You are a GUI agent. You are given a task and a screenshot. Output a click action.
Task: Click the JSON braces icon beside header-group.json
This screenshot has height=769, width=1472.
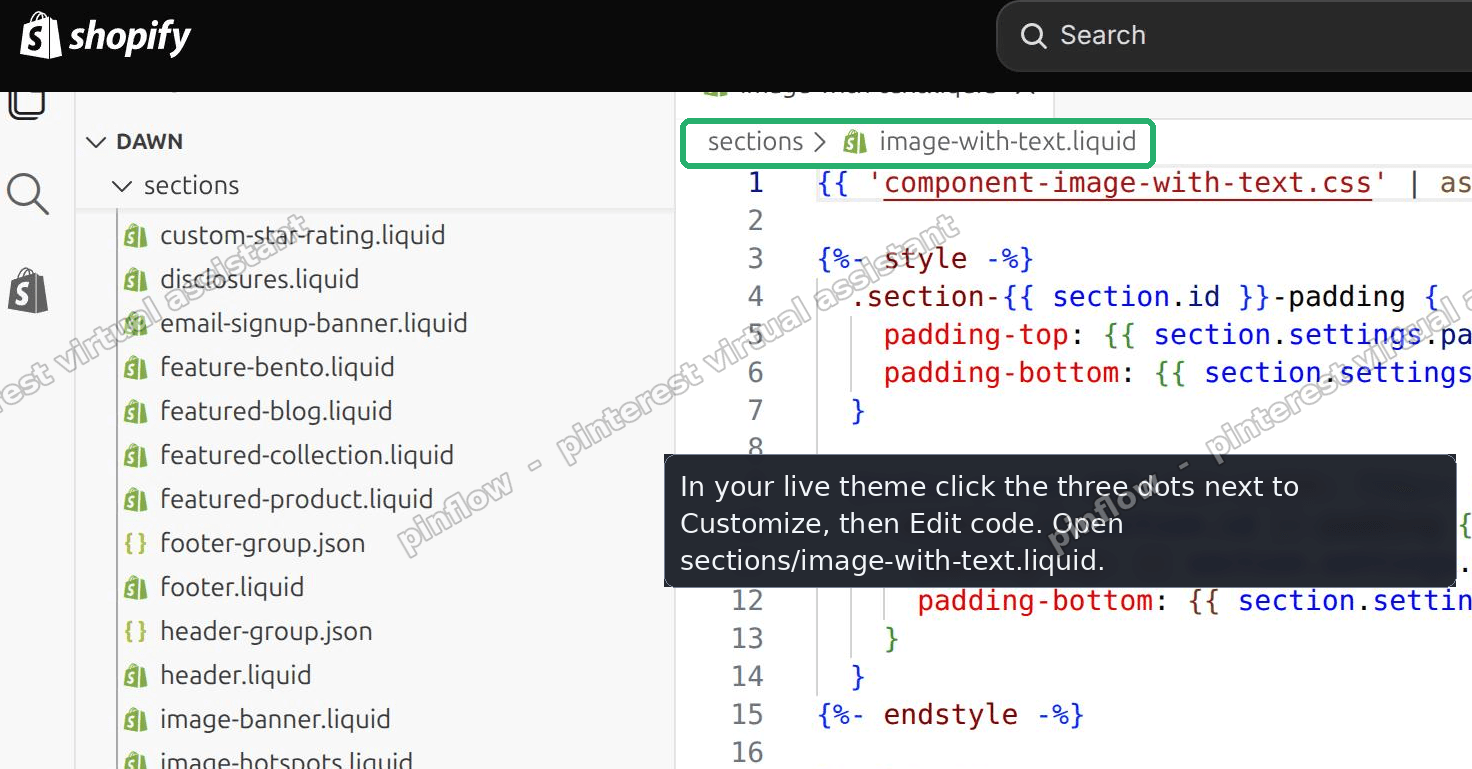coord(135,632)
